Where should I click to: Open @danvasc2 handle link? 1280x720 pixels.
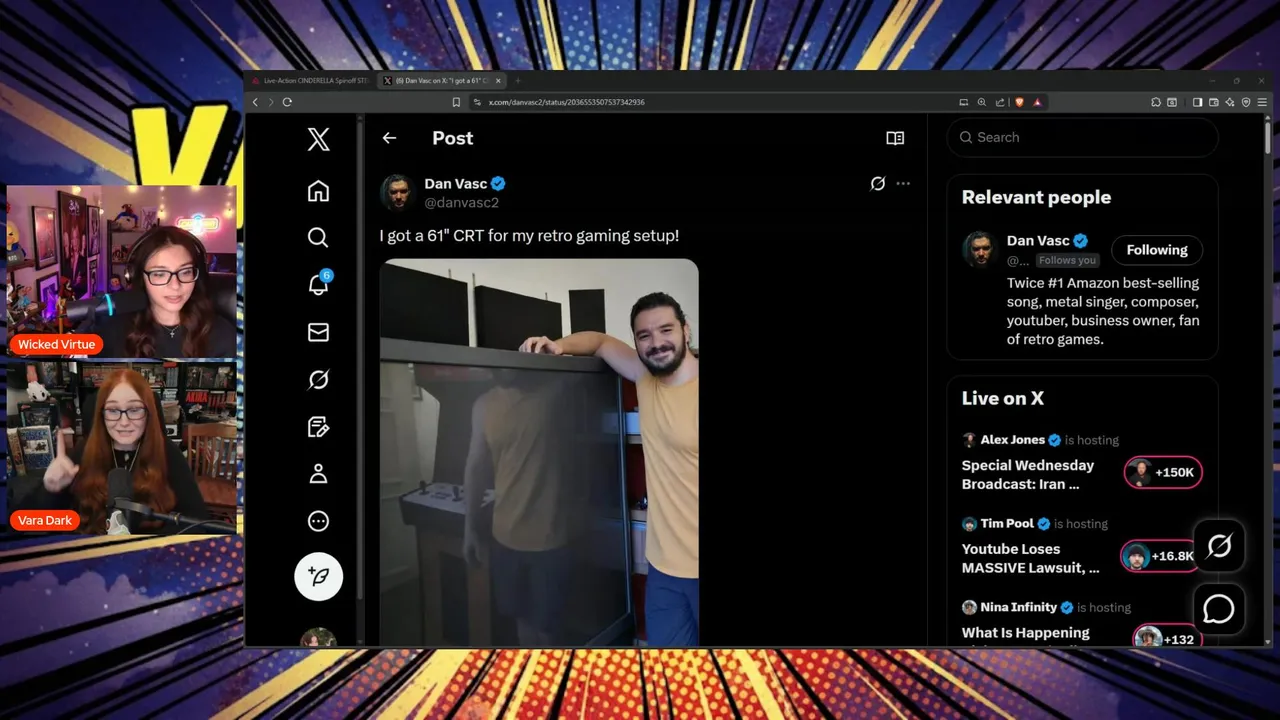(x=461, y=202)
